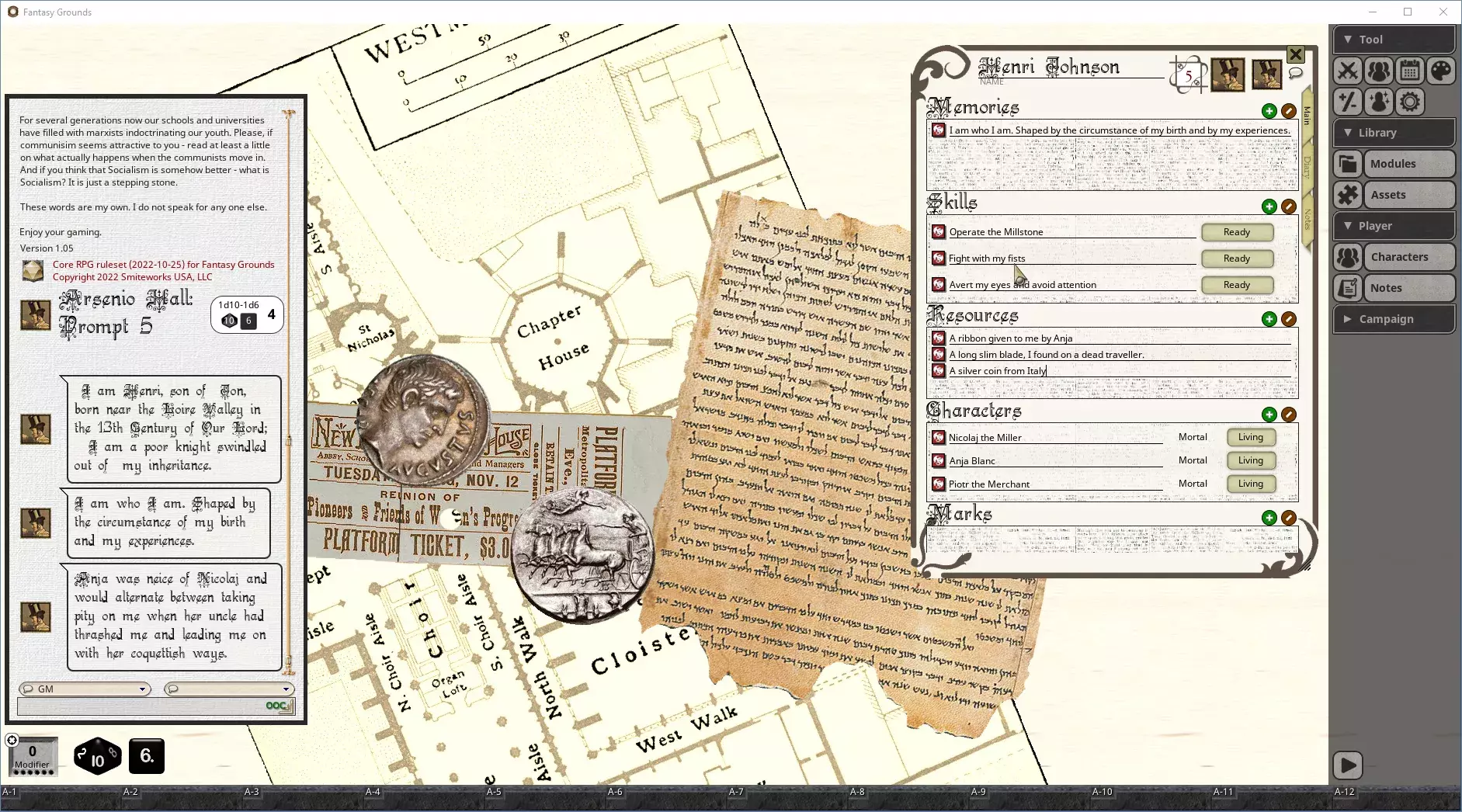Open link icon for Anja Blanc
This screenshot has width=1462, height=812.
click(939, 461)
